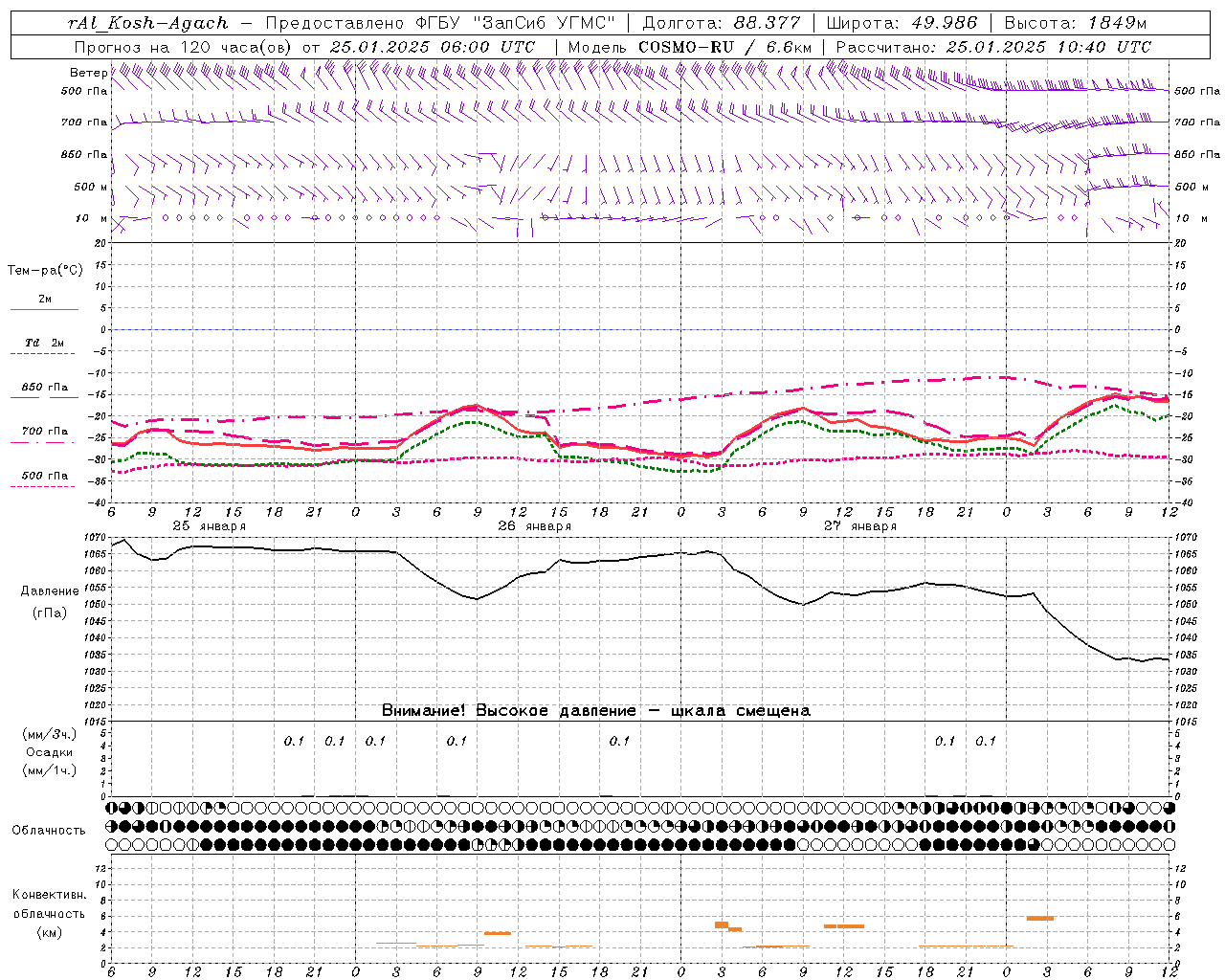Click the 26 января date label
Viewport: 1225px width, 980px height.
(535, 526)
